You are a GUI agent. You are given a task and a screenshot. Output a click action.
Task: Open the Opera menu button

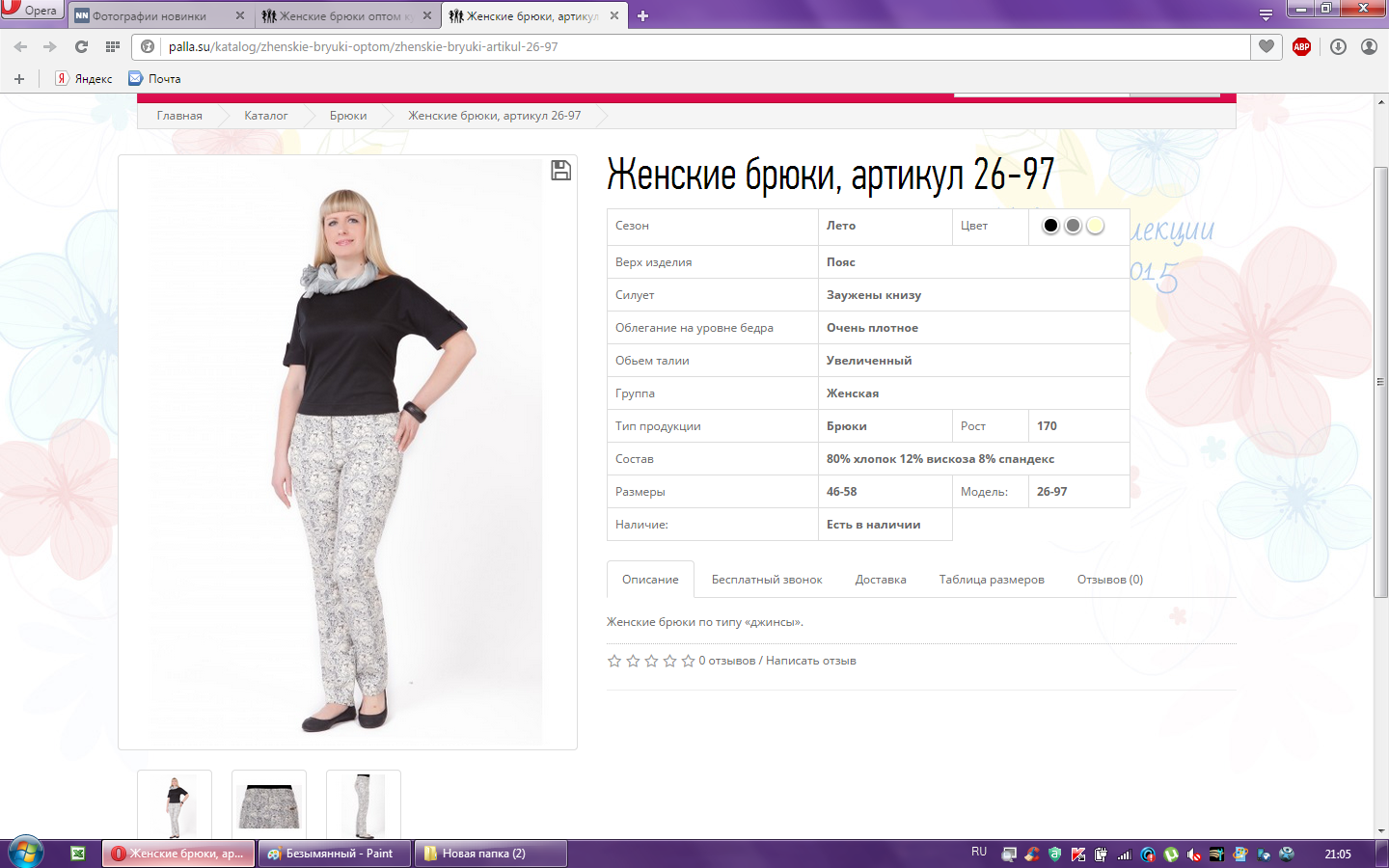pos(31,10)
